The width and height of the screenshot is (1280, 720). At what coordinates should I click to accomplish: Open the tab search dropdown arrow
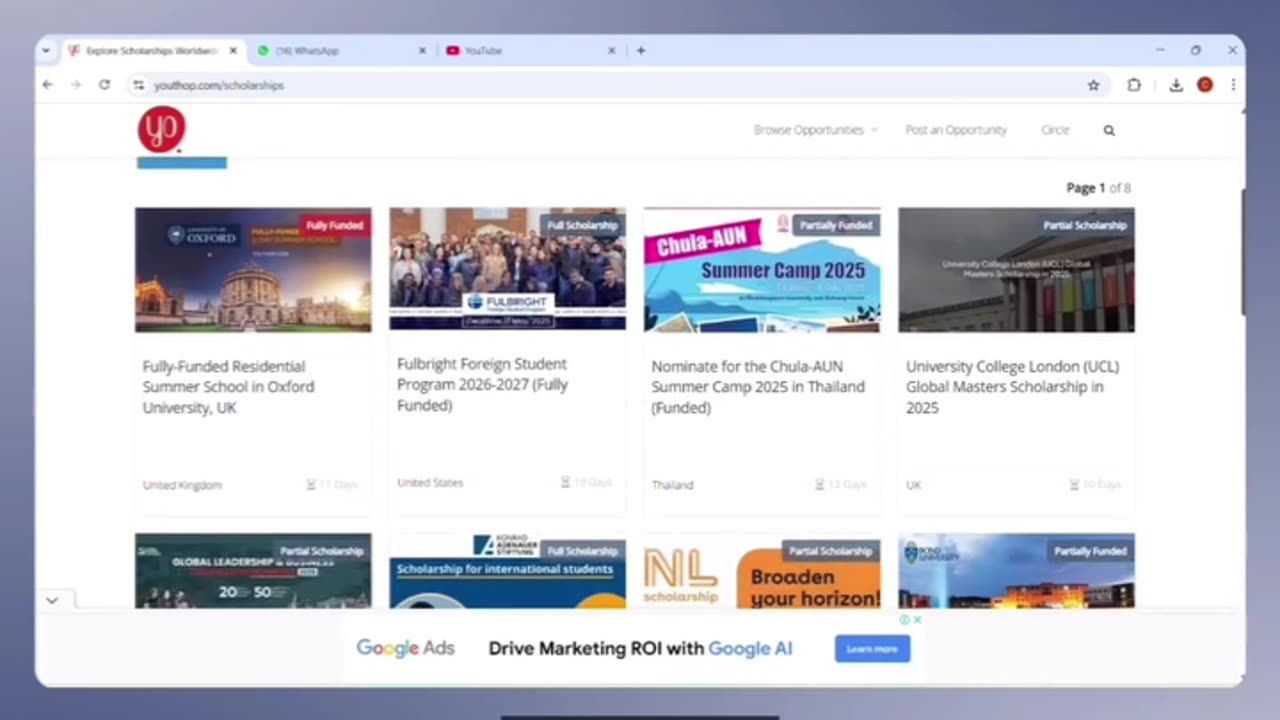click(x=46, y=50)
